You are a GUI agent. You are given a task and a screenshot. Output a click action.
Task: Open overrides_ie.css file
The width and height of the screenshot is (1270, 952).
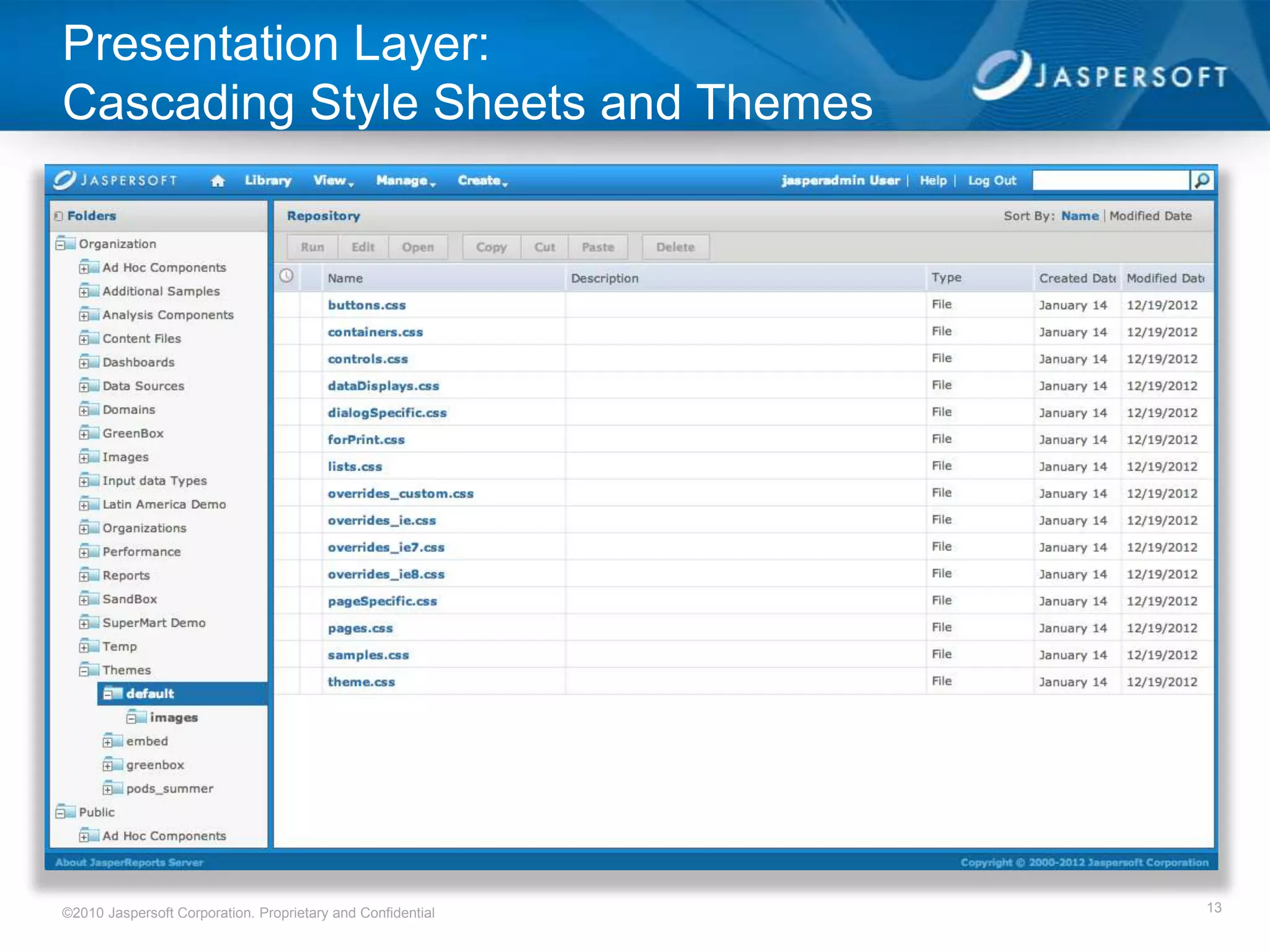(x=381, y=521)
